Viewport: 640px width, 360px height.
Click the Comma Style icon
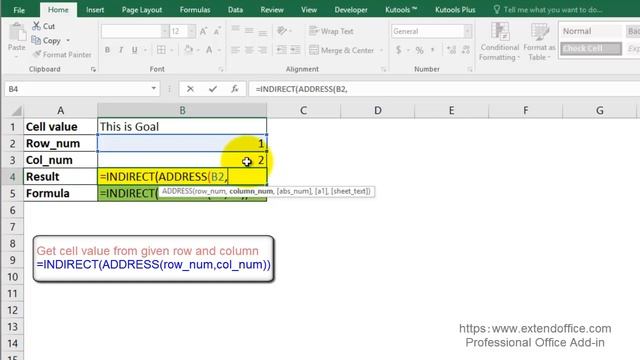click(x=432, y=50)
